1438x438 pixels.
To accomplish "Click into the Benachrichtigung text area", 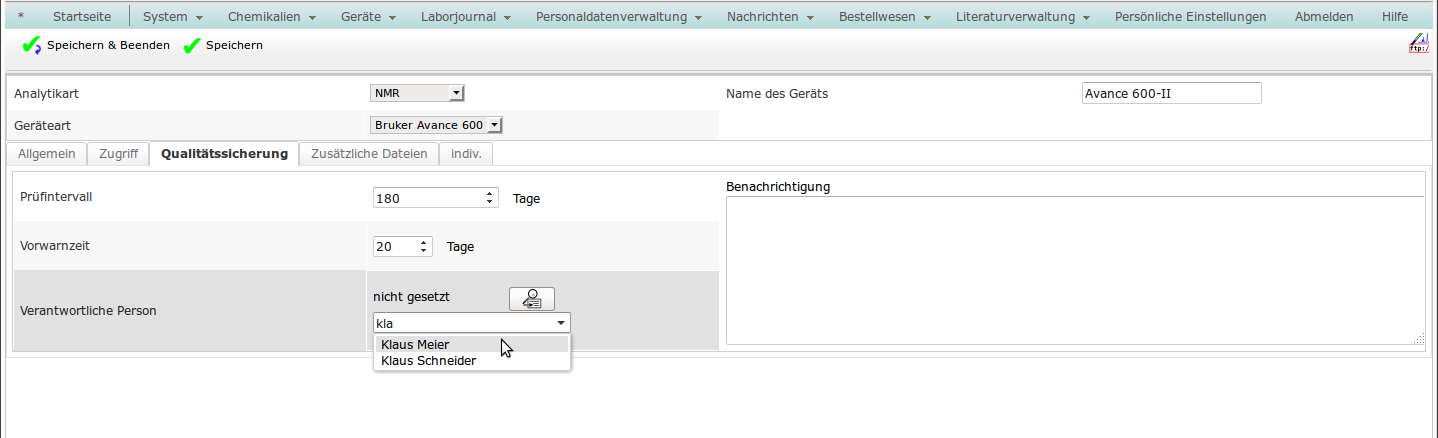I will (1074, 270).
